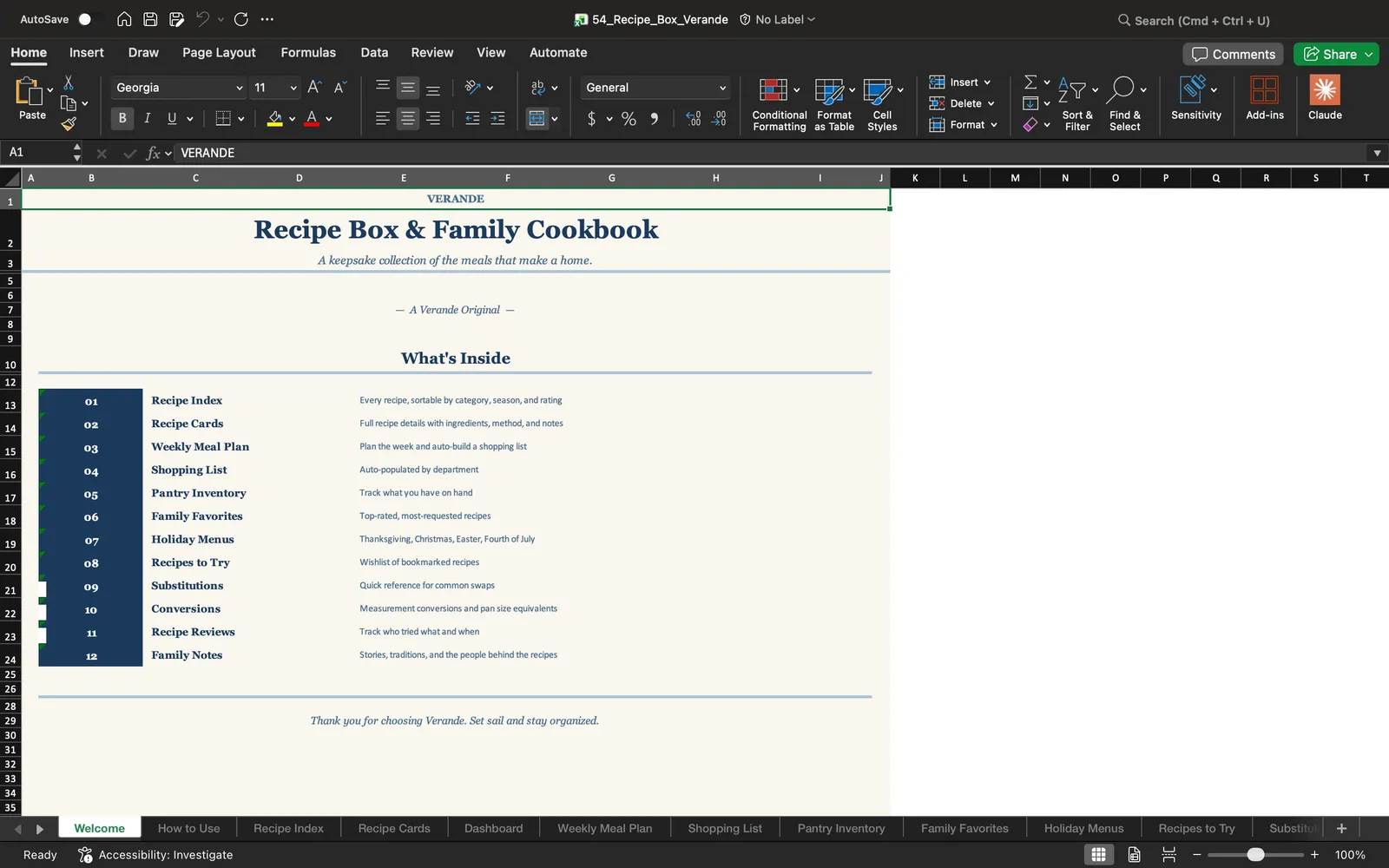This screenshot has height=868, width=1389.
Task: Click the Borders icon
Action: [223, 118]
